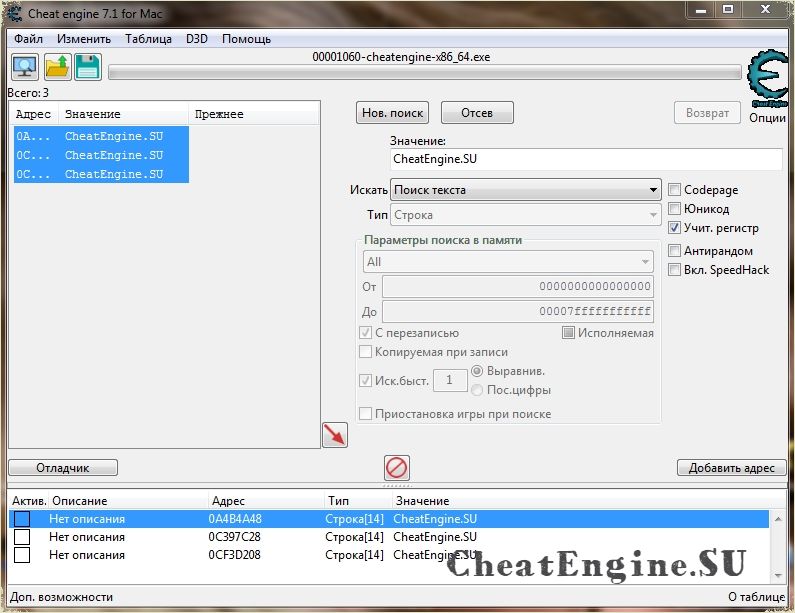Image resolution: width=795 pixels, height=613 pixels.
Task: Select the Пос.цифры radio button
Action: (477, 390)
